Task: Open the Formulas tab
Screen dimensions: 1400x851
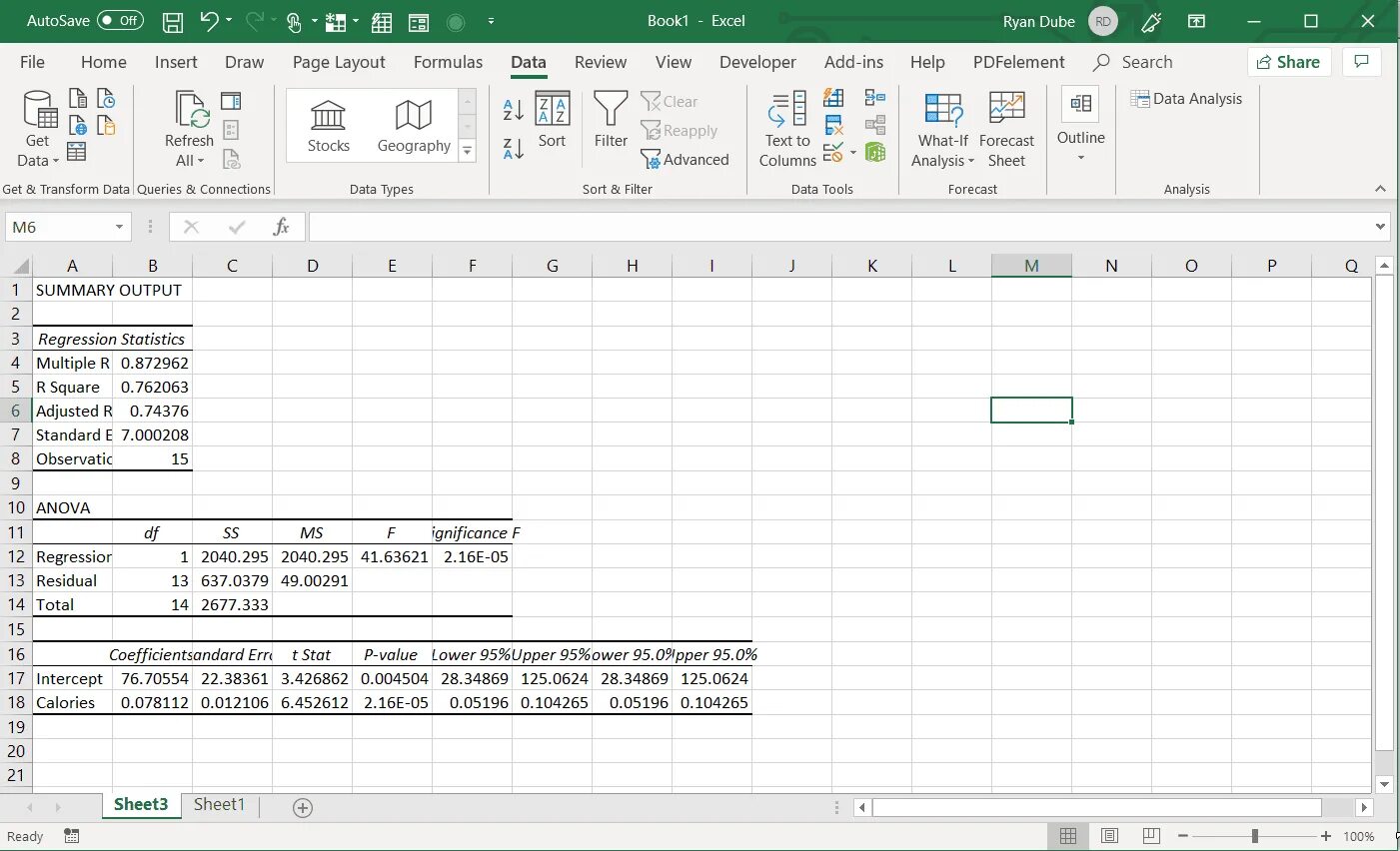Action: point(448,62)
